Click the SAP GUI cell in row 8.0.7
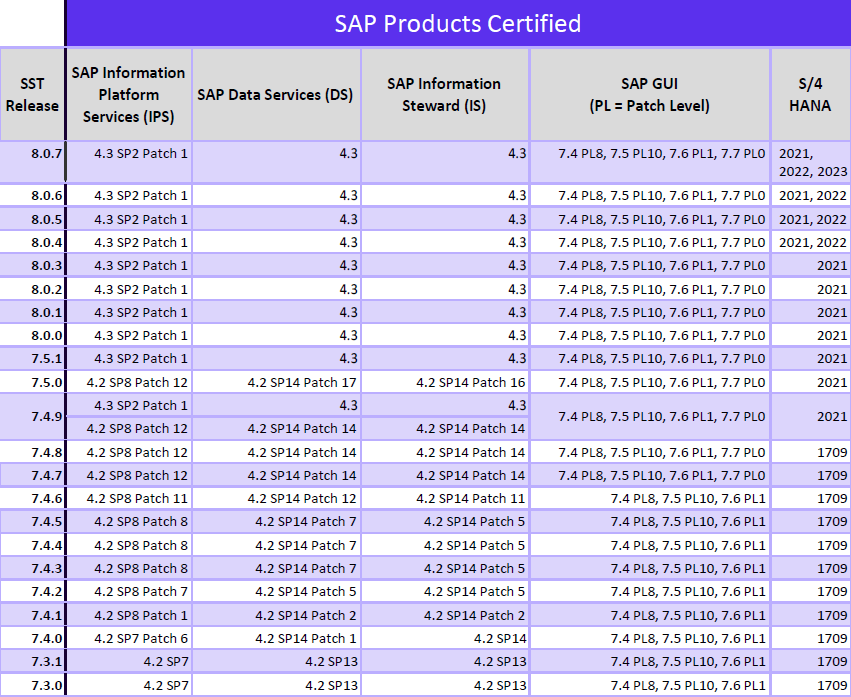This screenshot has width=851, height=697. tap(650, 162)
